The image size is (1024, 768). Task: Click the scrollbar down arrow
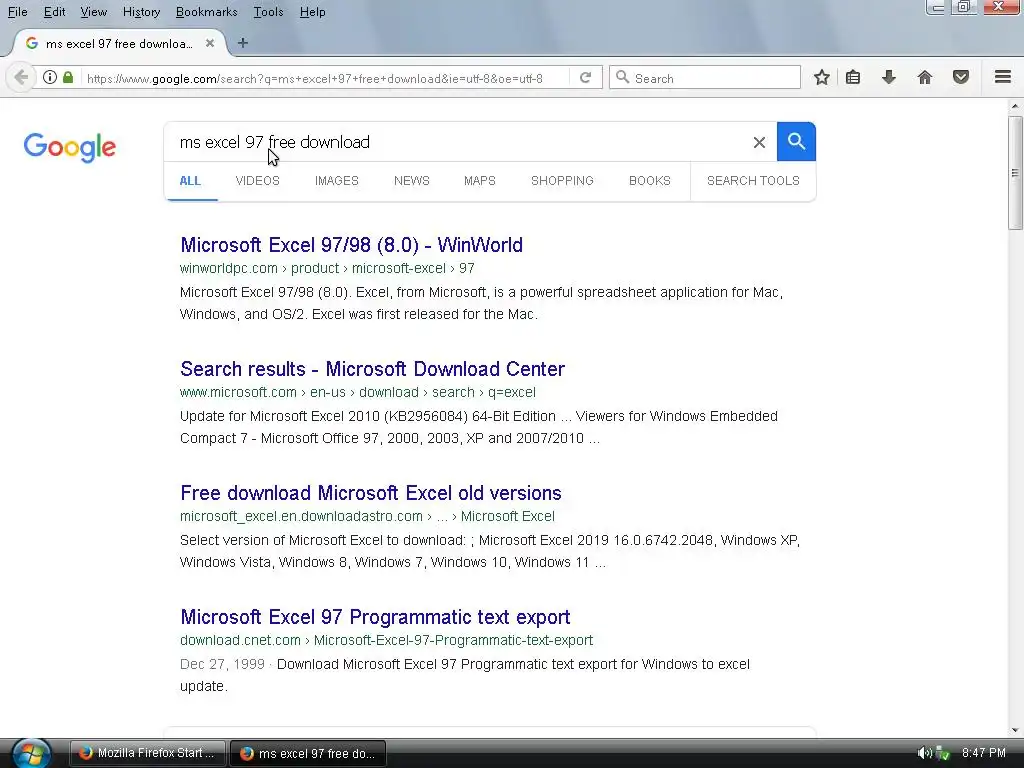(1015, 729)
